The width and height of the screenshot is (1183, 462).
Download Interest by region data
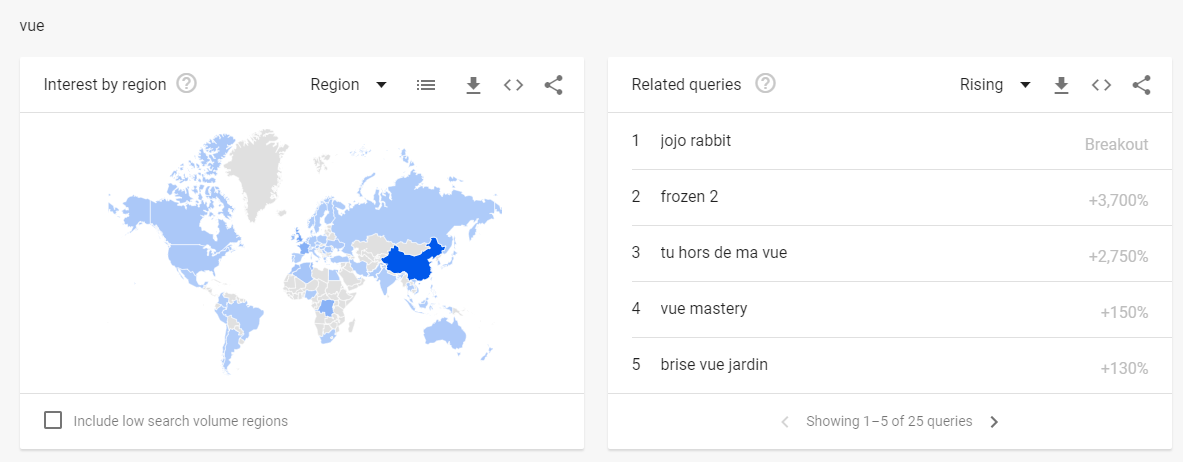click(473, 85)
